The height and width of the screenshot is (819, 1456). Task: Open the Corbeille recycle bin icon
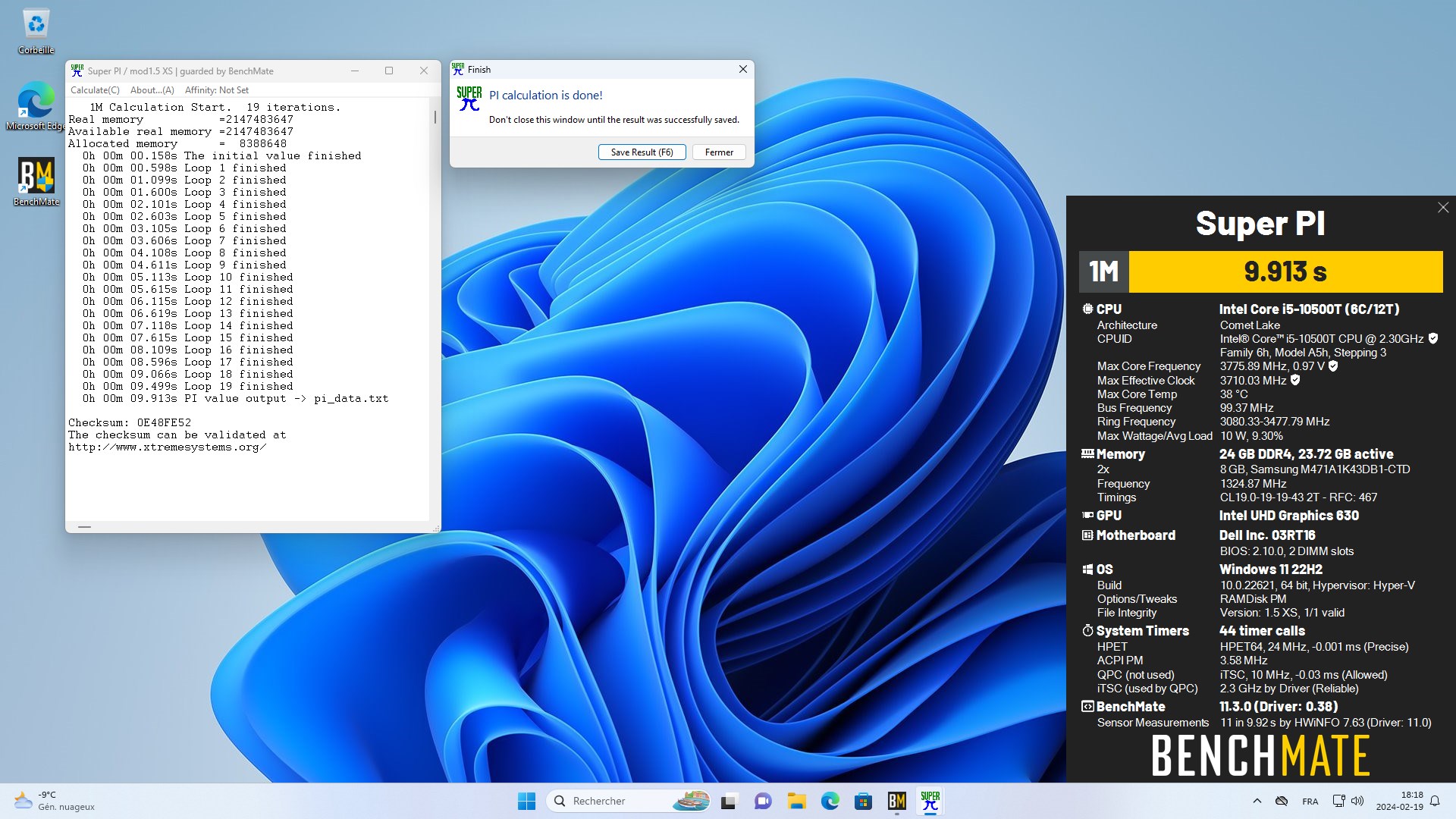pos(36,31)
